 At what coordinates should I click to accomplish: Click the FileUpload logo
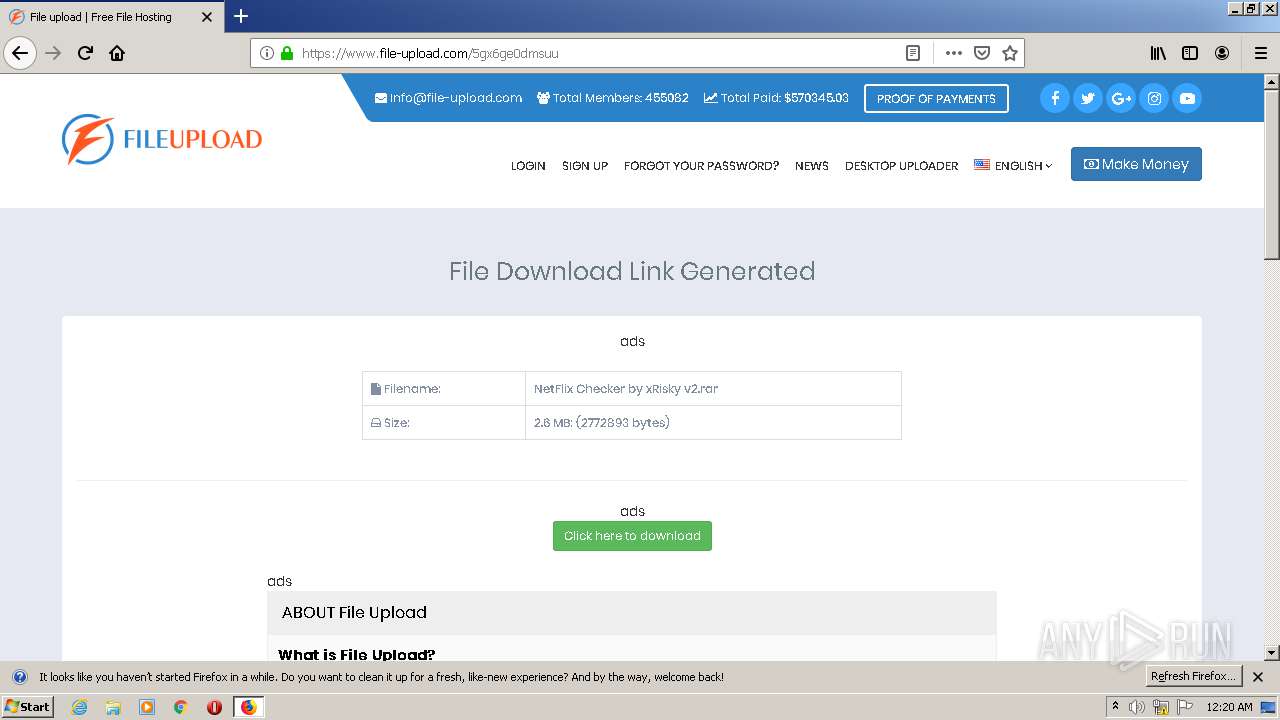pos(162,139)
